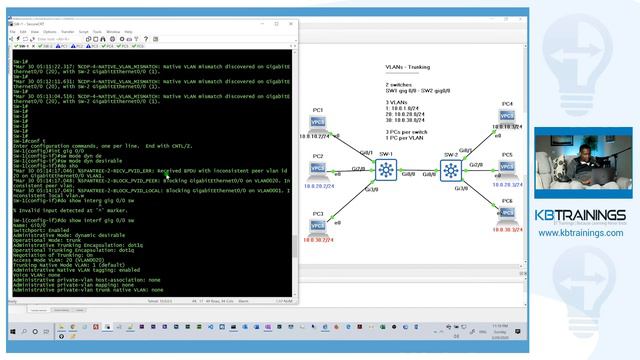This screenshot has height=360, width=640.
Task: Switch to the SW-2 session tab
Action: click(45, 46)
